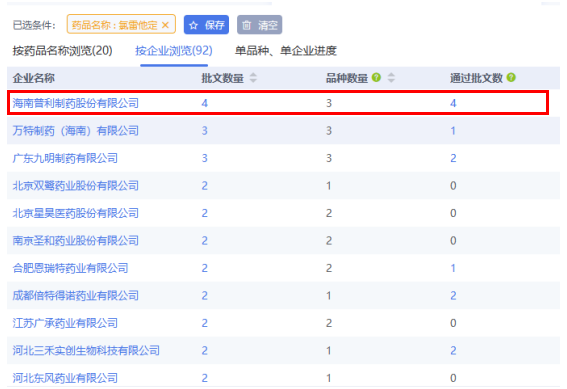
Task: Click 批文数量 value 3 for 万特制药
Action: [205, 131]
